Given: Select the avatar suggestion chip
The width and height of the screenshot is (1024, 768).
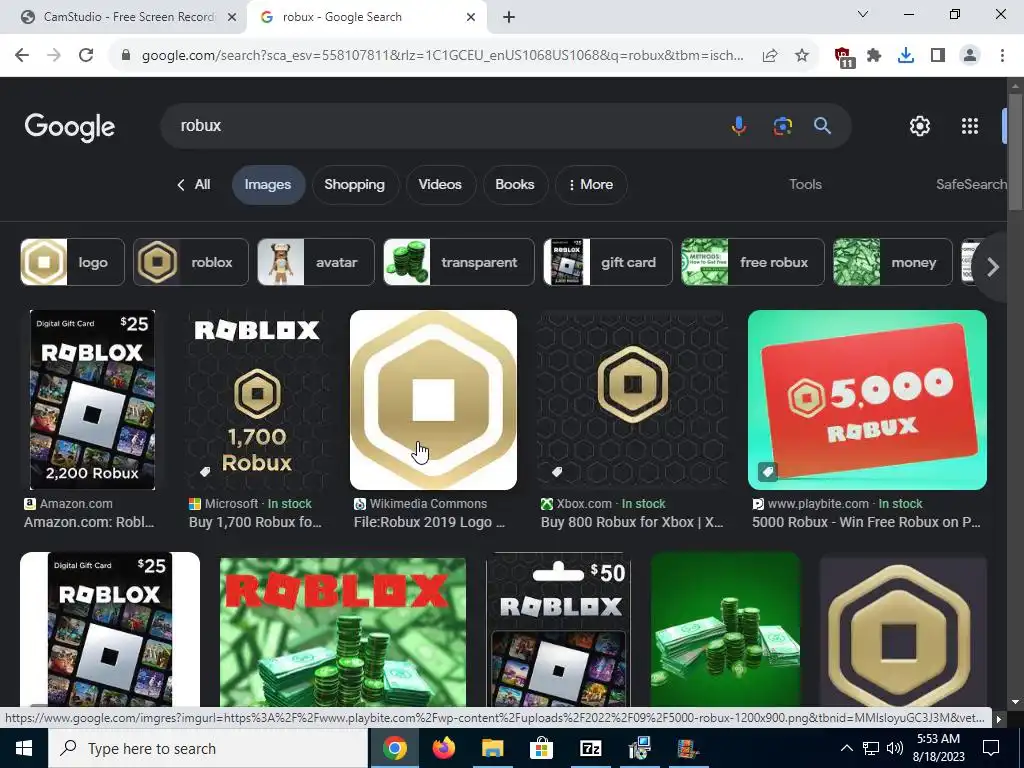Looking at the screenshot, I should coord(316,262).
